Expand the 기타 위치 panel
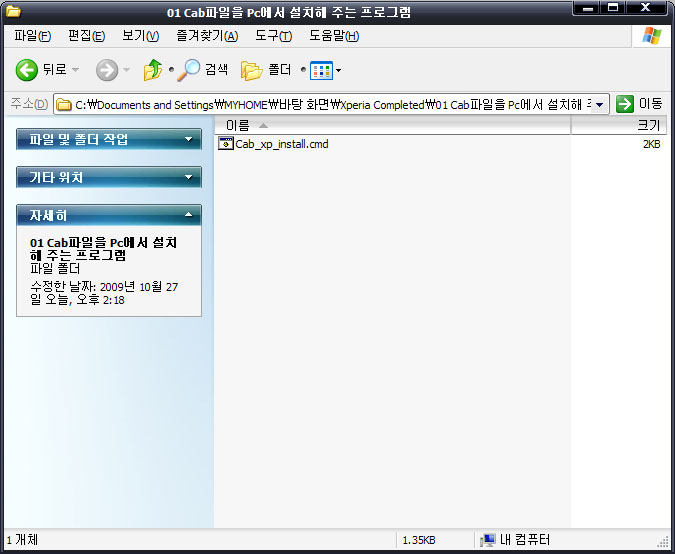The height and width of the screenshot is (554, 675). pyautogui.click(x=189, y=178)
